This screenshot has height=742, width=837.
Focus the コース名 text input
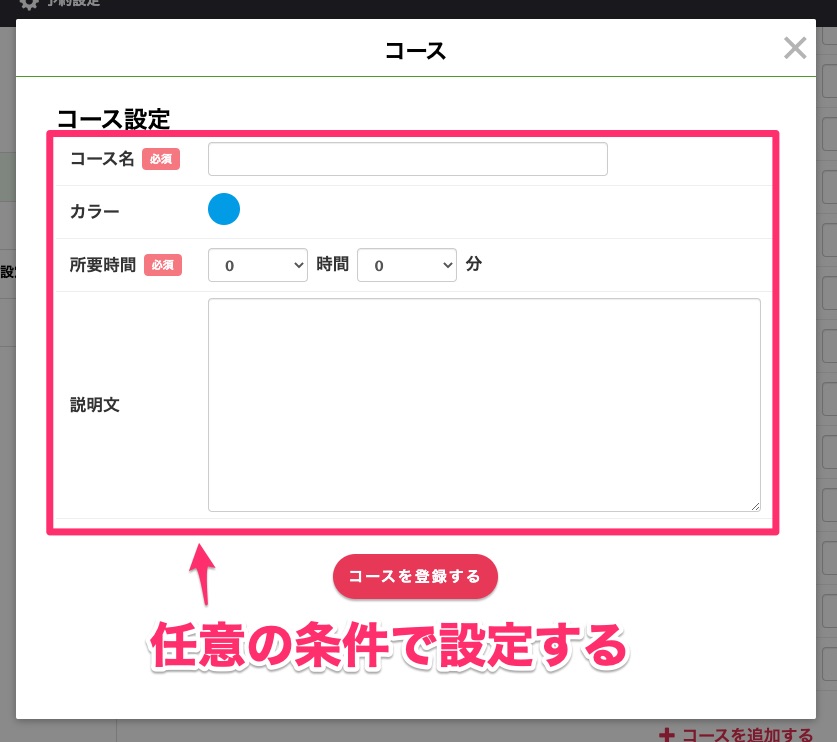(407, 159)
